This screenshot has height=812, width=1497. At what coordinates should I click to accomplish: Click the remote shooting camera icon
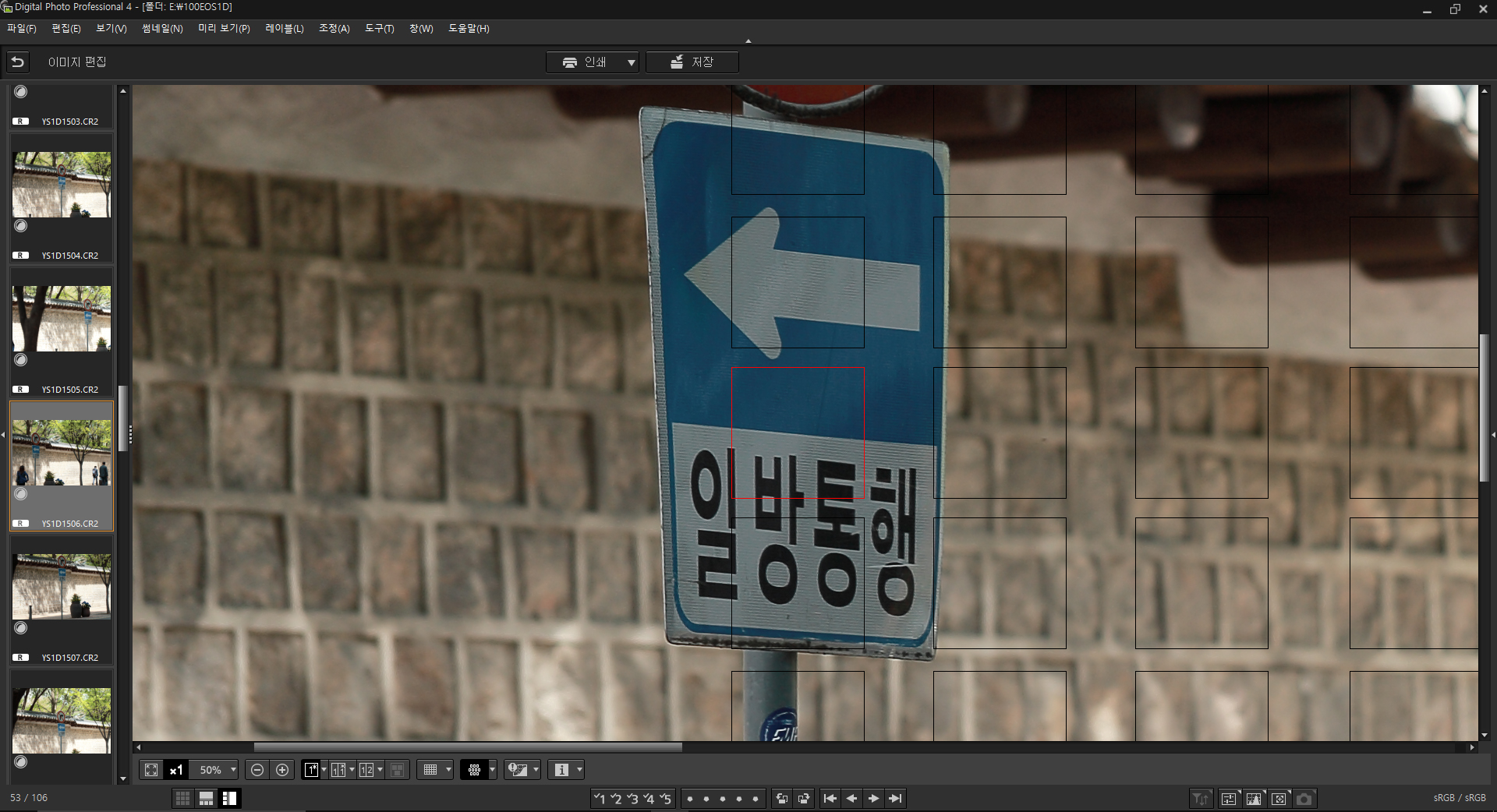pyautogui.click(x=1304, y=799)
